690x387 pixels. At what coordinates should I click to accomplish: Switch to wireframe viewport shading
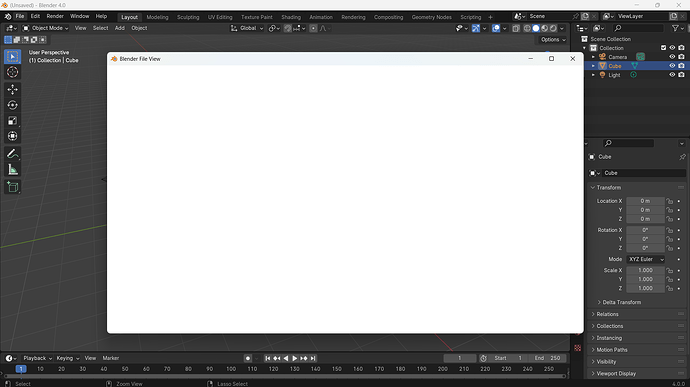pyautogui.click(x=527, y=28)
